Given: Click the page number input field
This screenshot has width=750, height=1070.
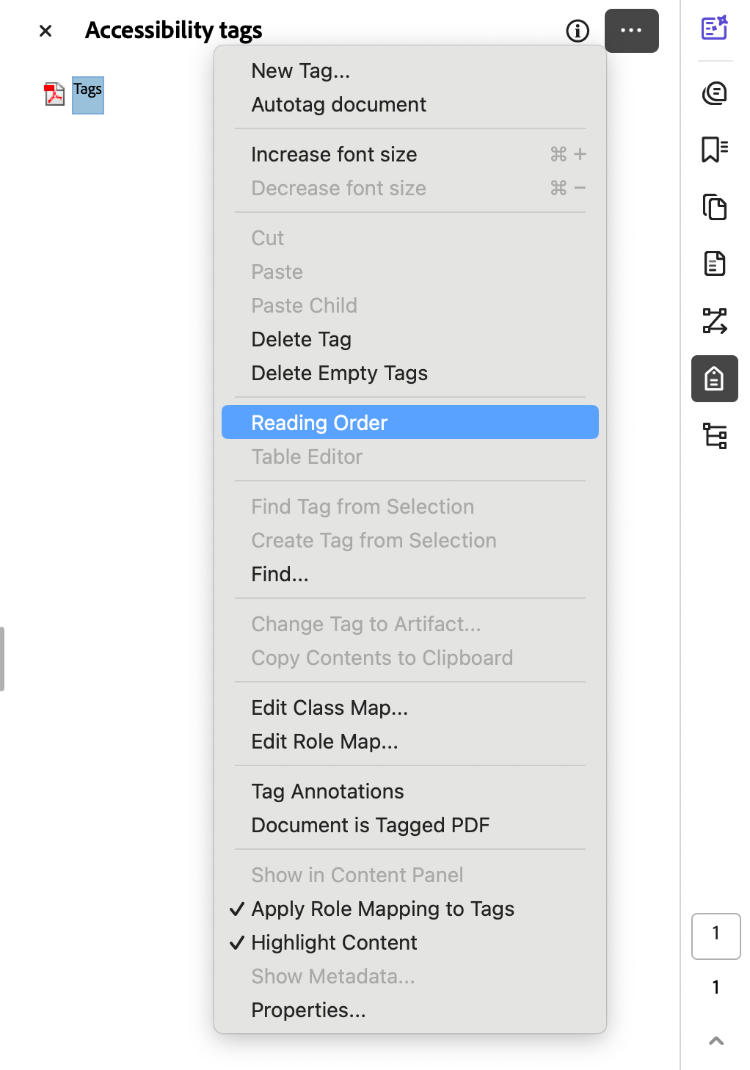Looking at the screenshot, I should click(x=716, y=936).
